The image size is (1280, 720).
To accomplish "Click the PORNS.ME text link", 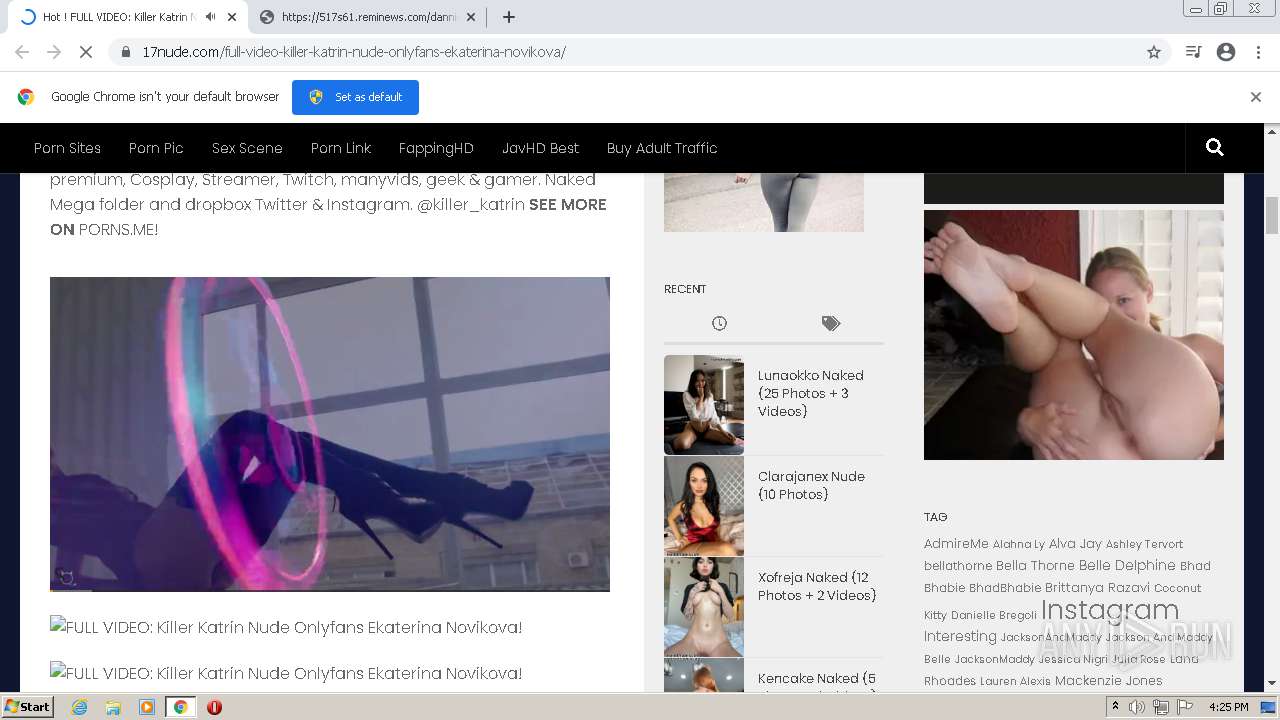I will [x=118, y=229].
